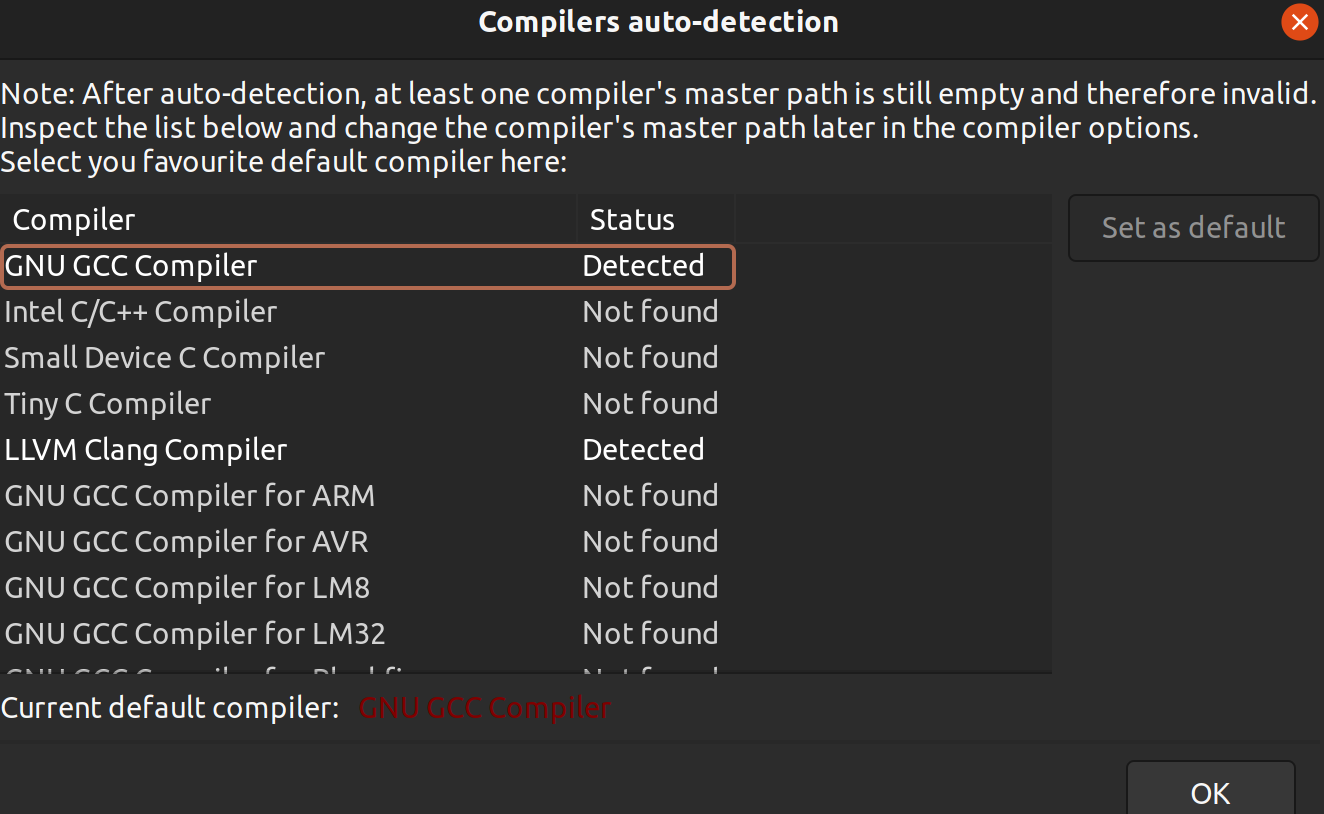
Task: Select Tiny C Compiler in list
Action: 108,404
